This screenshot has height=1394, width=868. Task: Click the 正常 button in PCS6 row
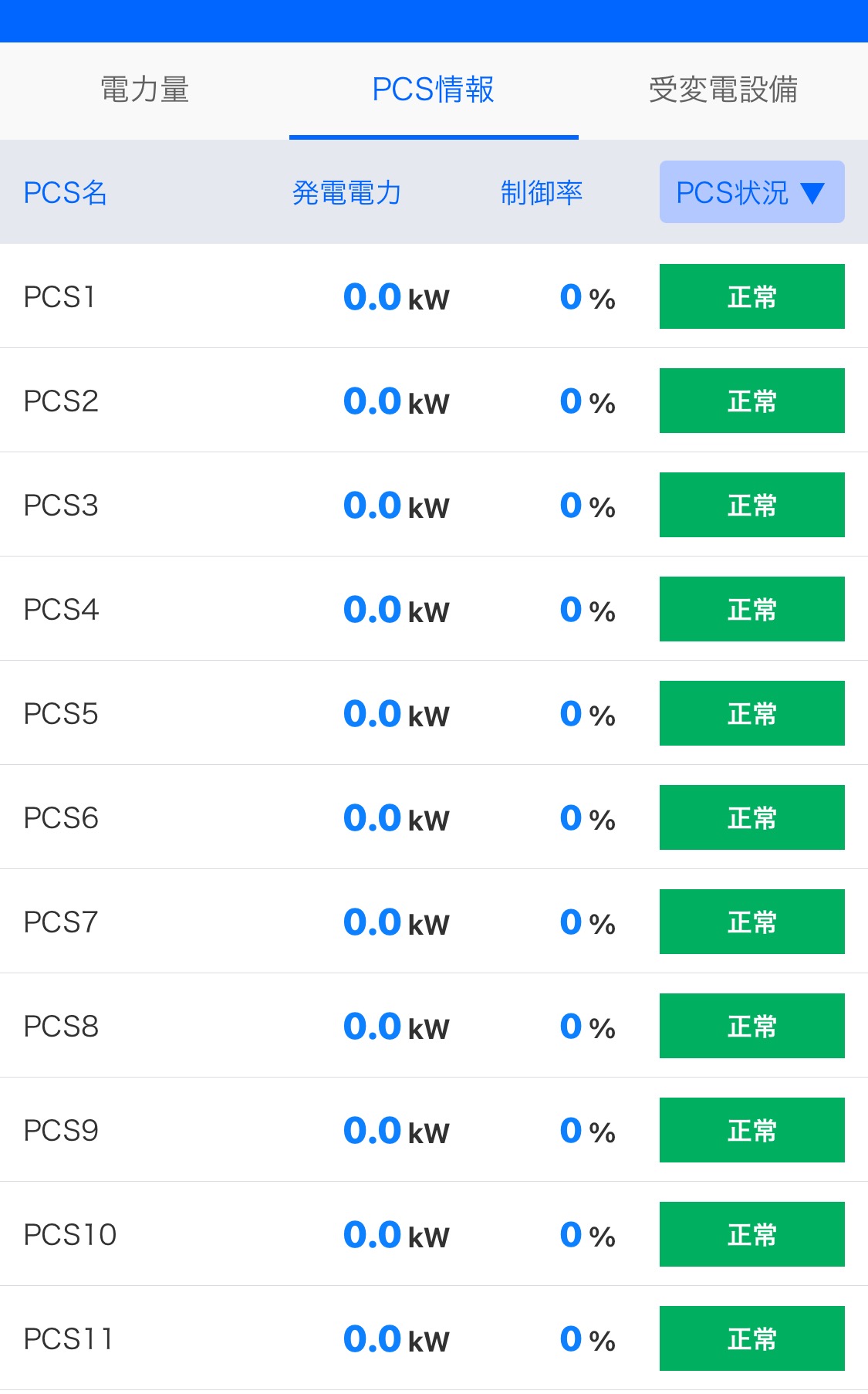[x=751, y=817]
